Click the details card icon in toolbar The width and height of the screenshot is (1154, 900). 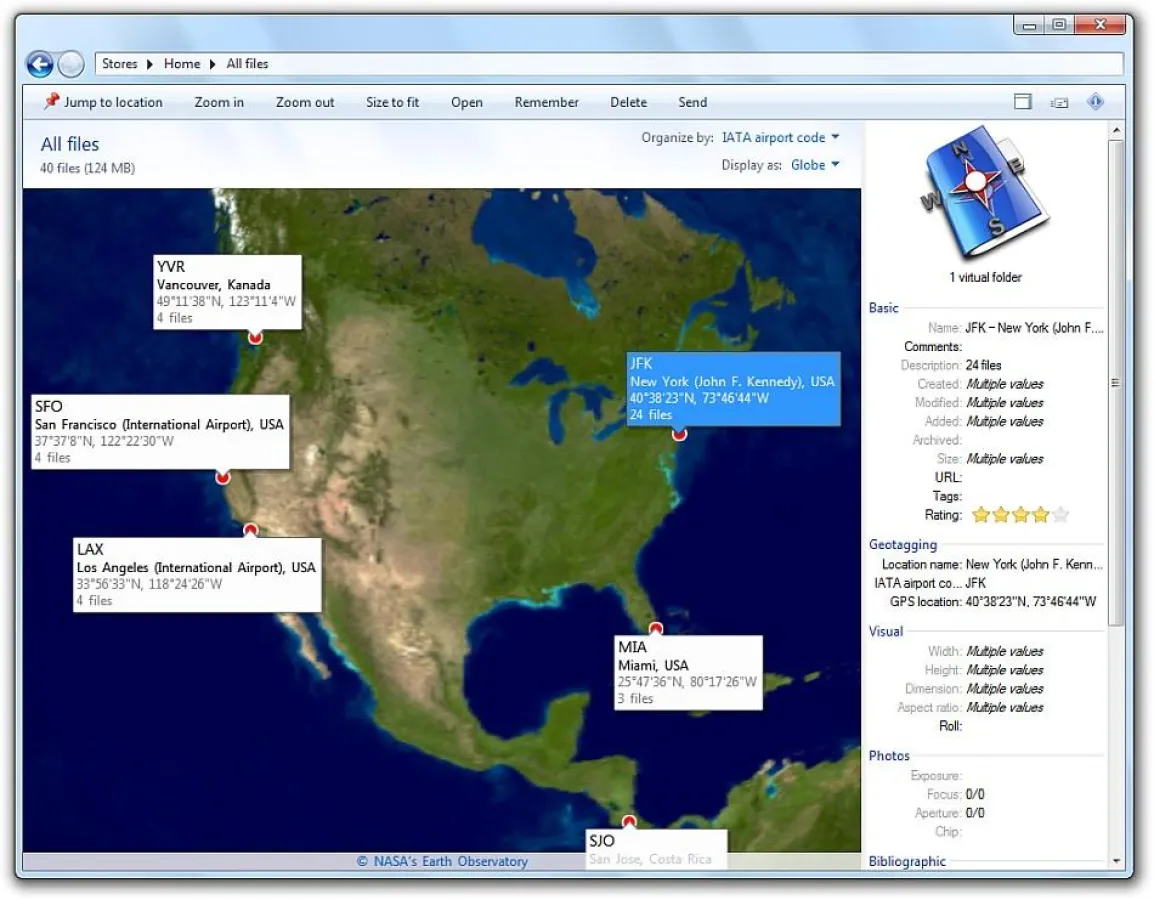1059,102
